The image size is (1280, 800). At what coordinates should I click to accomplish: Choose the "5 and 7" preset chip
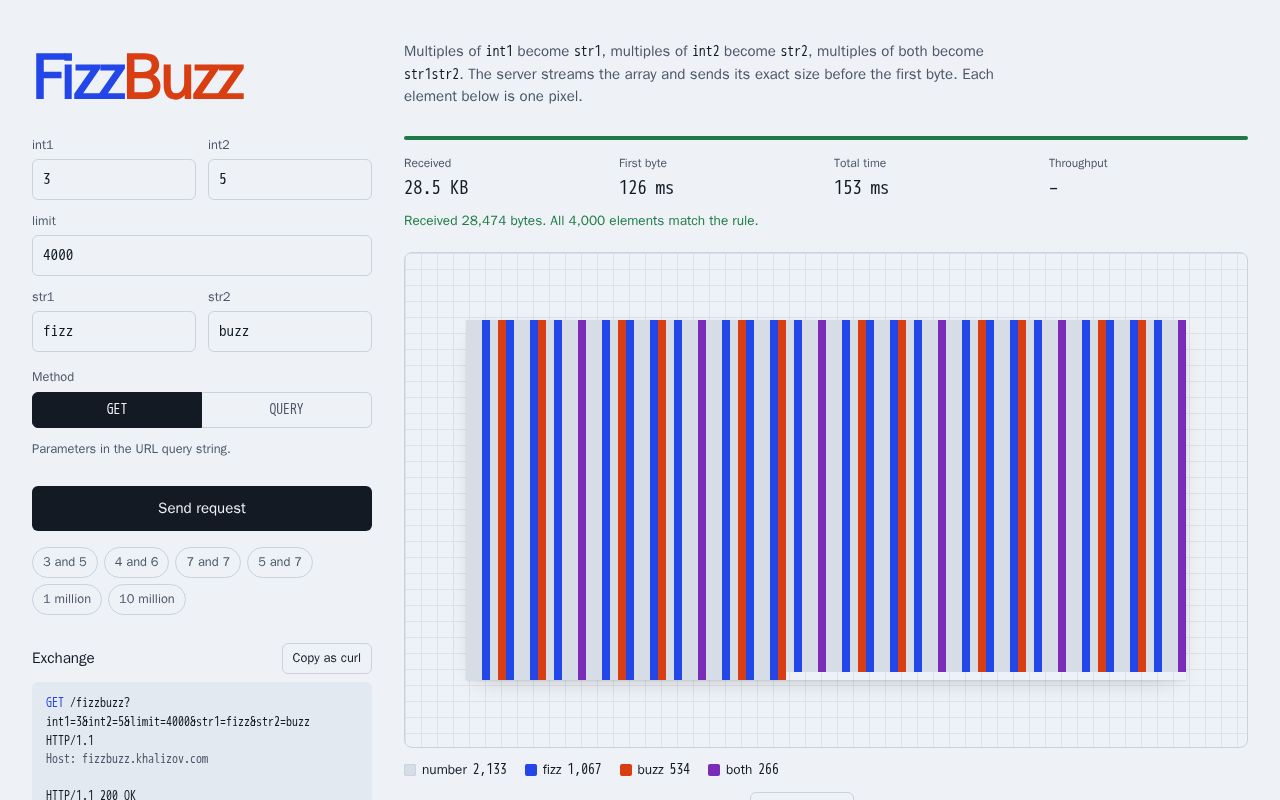[x=280, y=562]
